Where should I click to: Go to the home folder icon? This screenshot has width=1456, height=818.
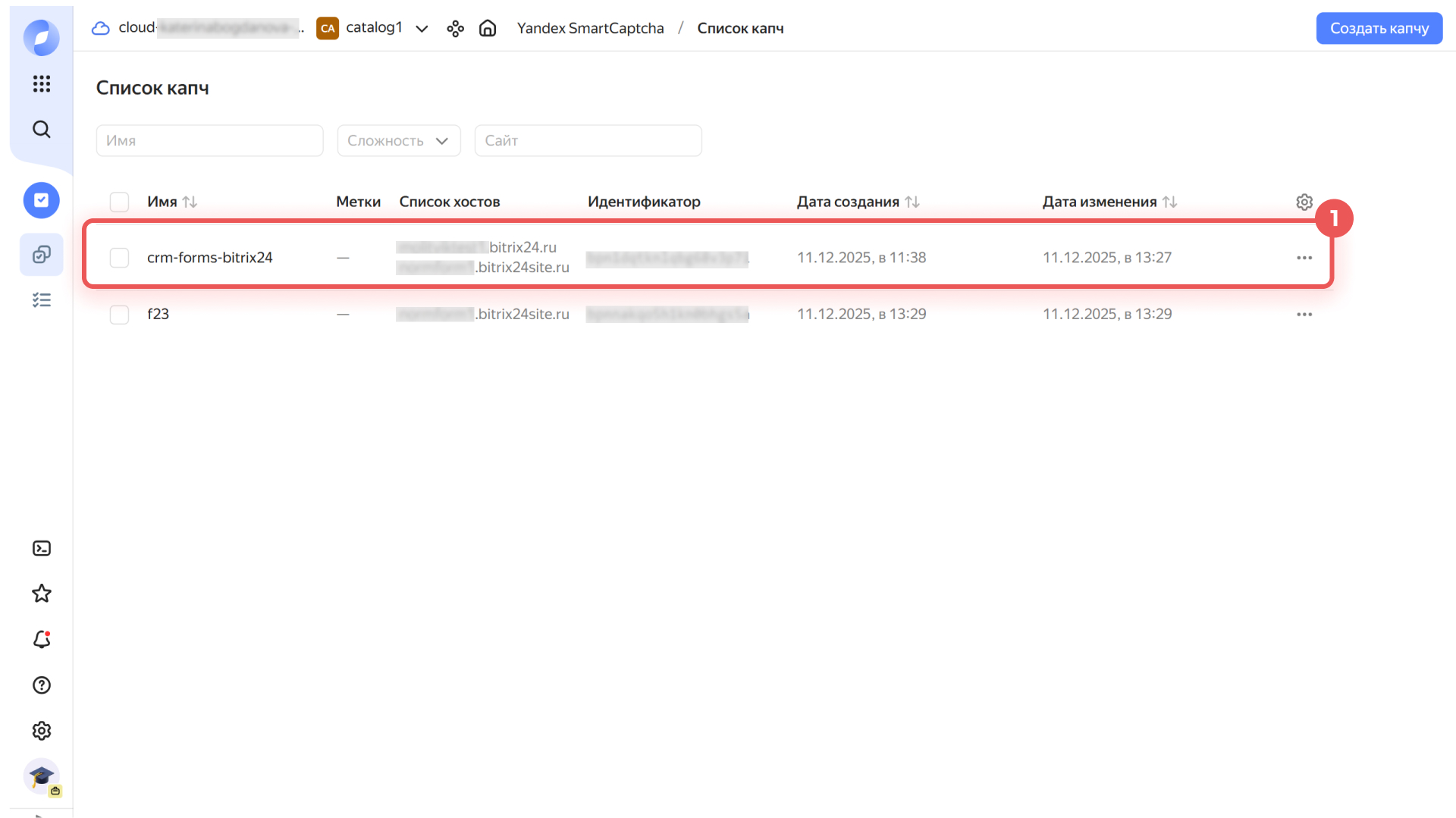tap(488, 29)
